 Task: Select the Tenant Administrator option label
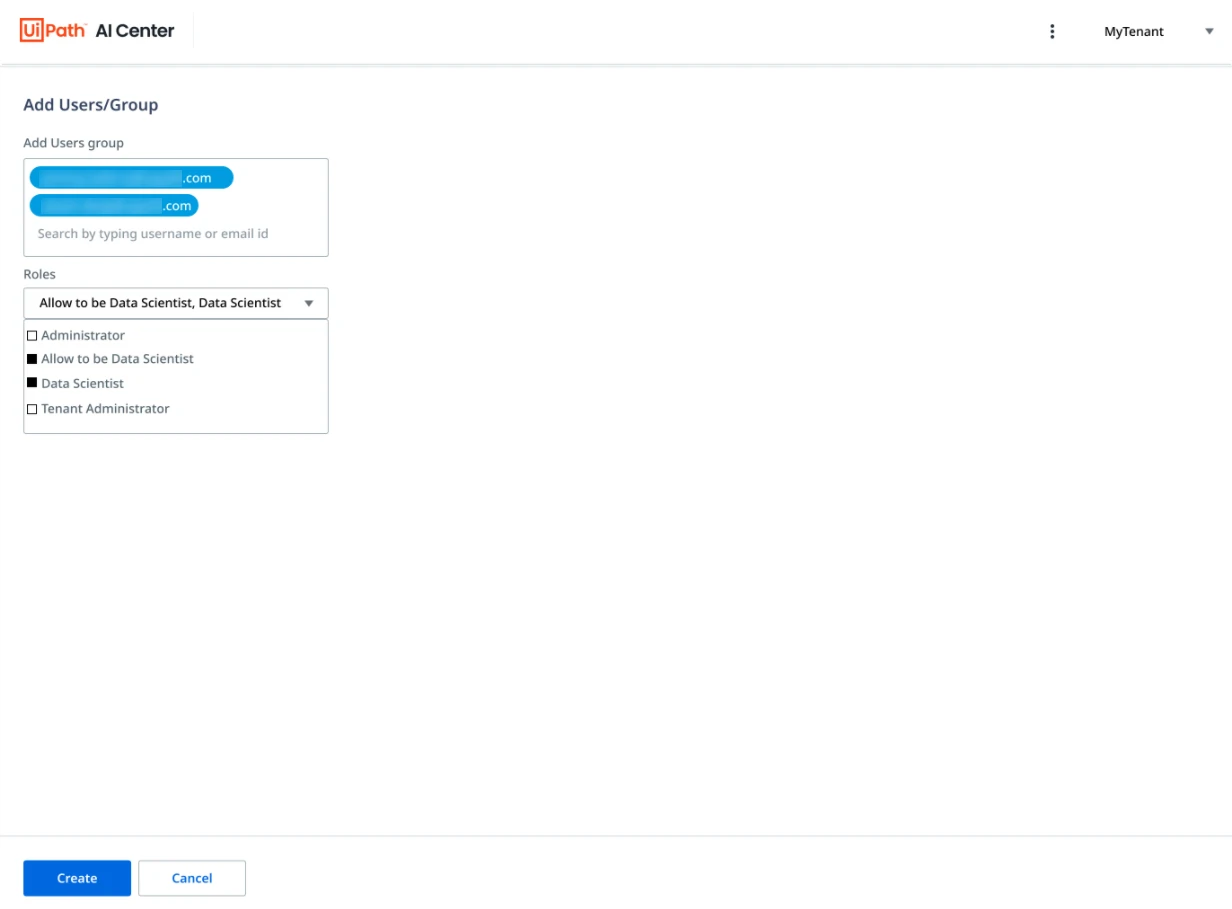pyautogui.click(x=105, y=409)
